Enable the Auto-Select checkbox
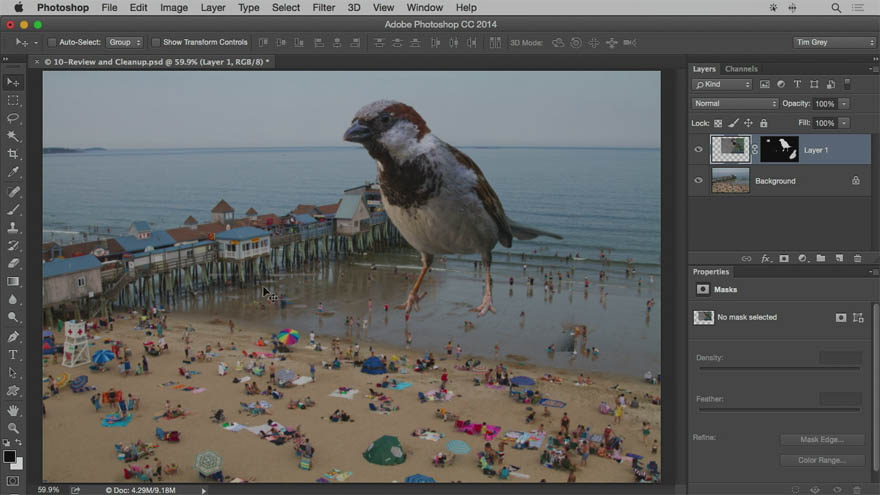 (52, 42)
